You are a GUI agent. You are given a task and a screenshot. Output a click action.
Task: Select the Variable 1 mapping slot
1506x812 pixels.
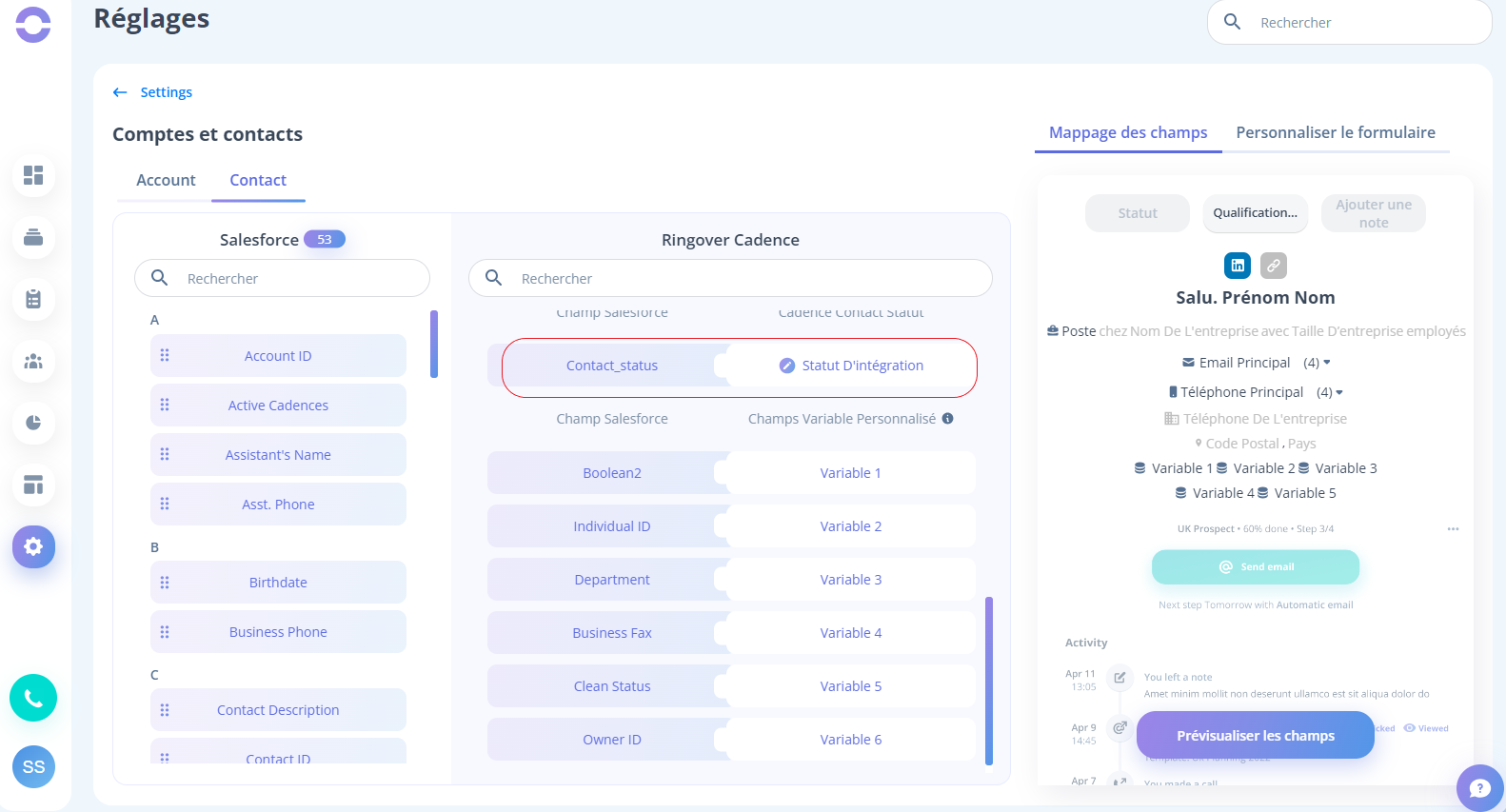pyautogui.click(x=851, y=473)
